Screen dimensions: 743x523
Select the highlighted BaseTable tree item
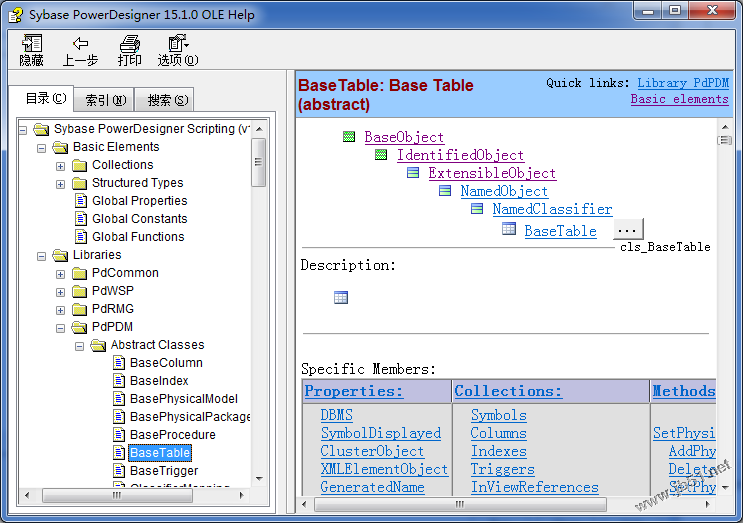(160, 453)
